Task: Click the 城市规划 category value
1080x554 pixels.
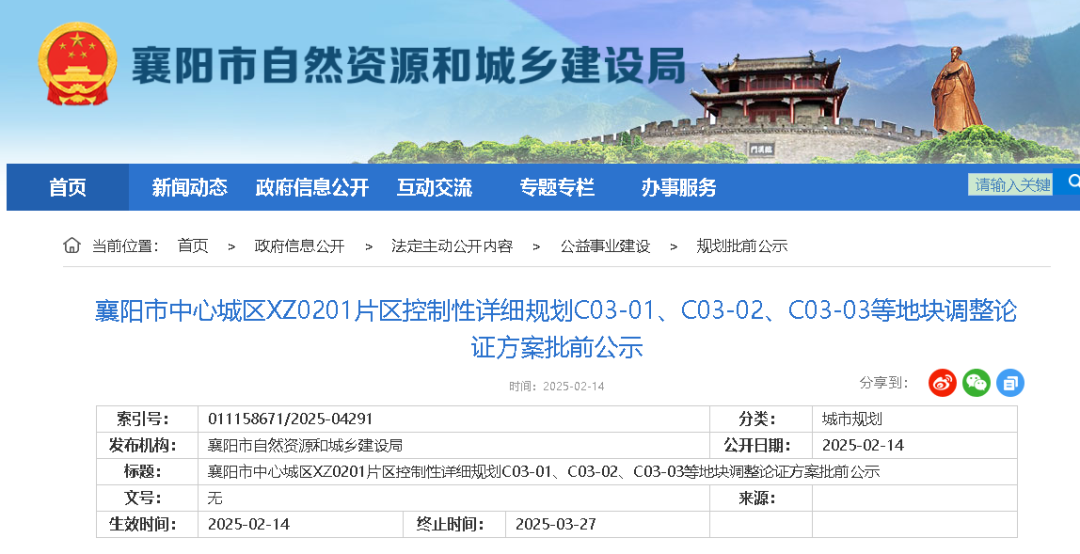Action: [x=852, y=419]
